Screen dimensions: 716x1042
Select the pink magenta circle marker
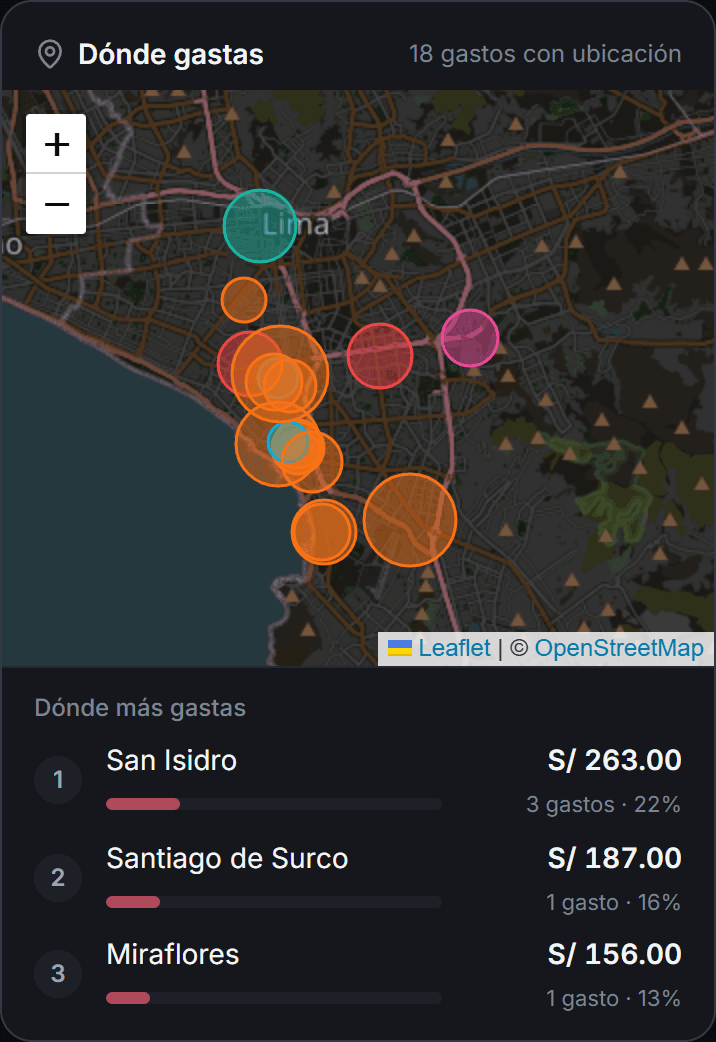point(470,338)
